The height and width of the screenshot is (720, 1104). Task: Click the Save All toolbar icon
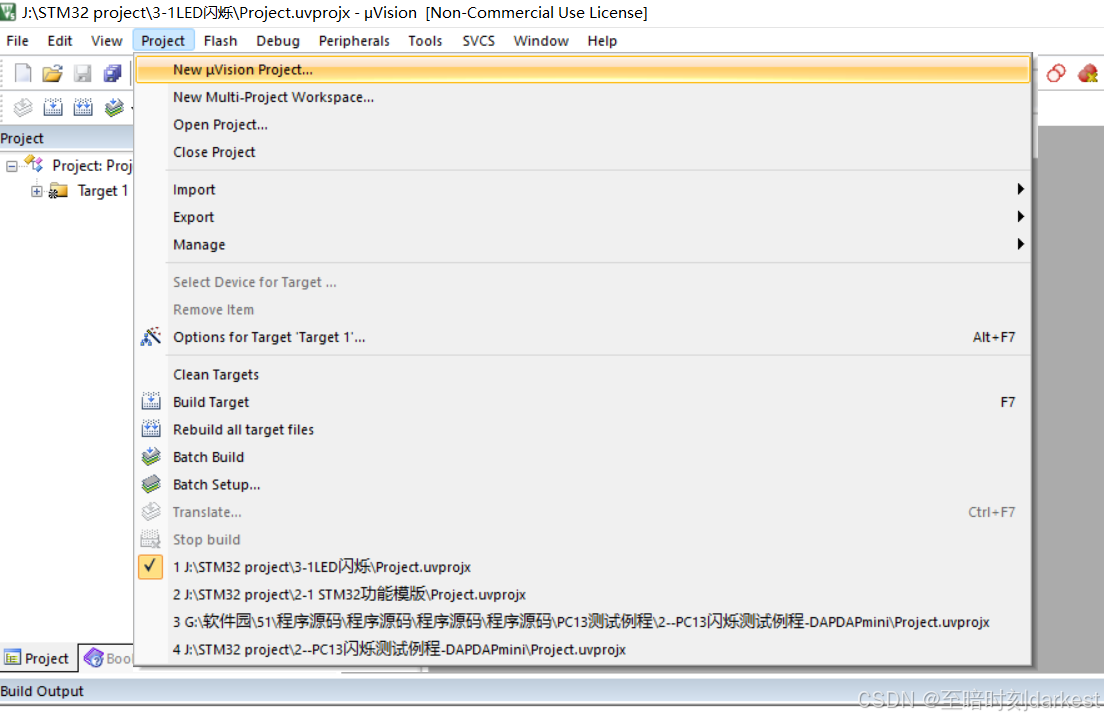pyautogui.click(x=112, y=73)
